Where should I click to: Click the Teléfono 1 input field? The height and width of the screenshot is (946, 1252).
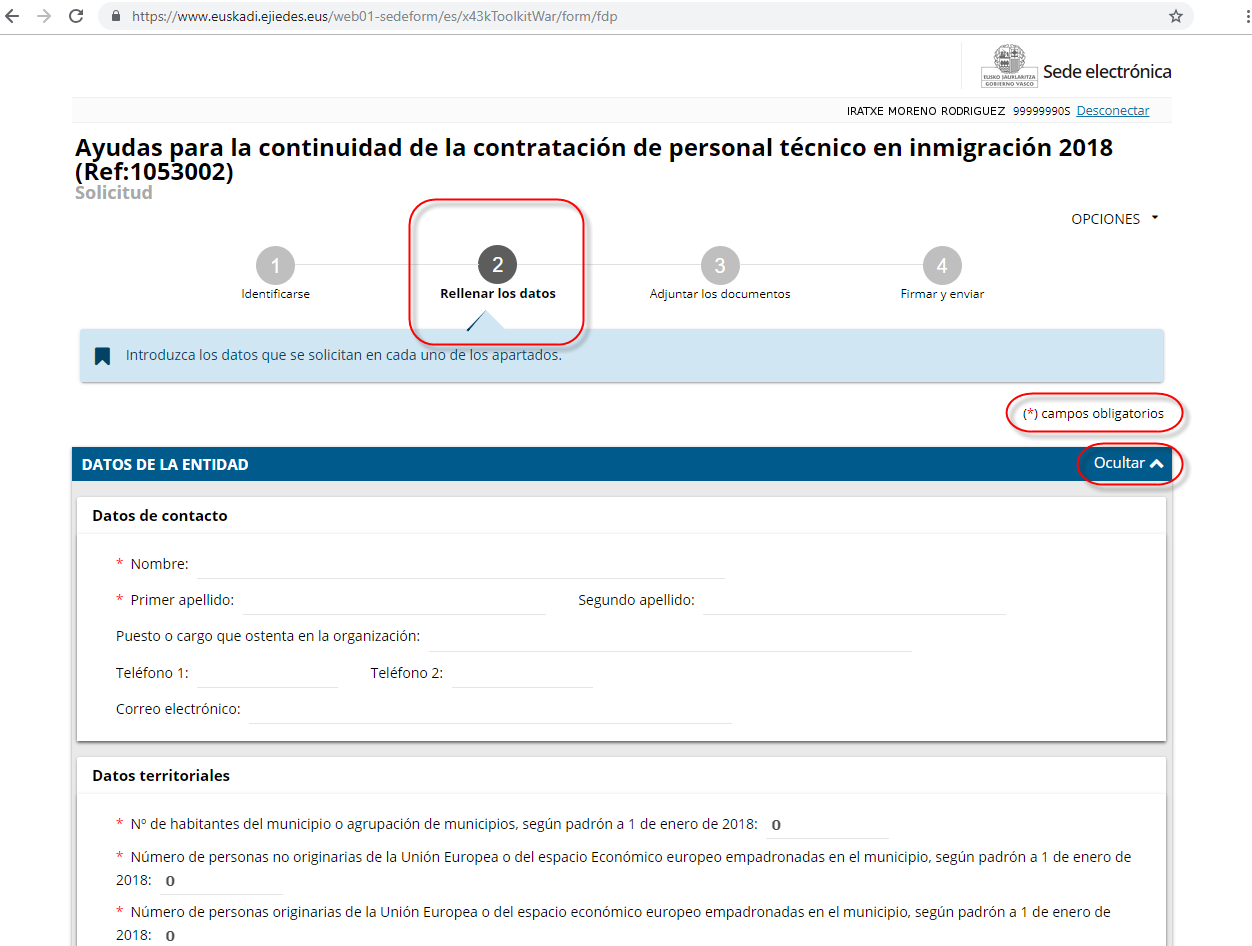[x=267, y=674]
